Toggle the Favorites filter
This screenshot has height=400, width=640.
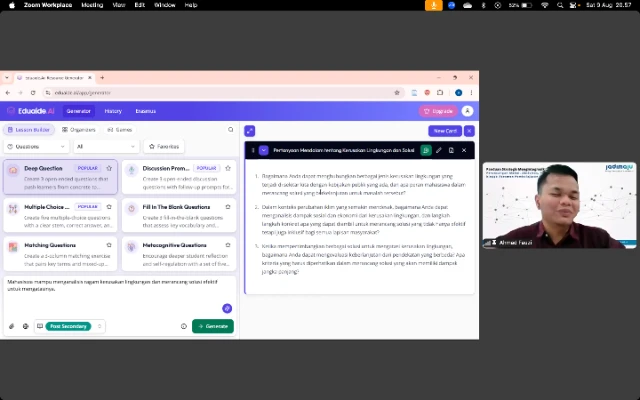[x=164, y=147]
